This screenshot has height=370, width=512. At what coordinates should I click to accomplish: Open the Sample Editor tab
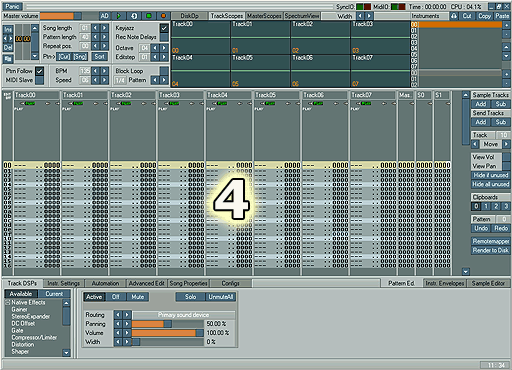click(488, 283)
